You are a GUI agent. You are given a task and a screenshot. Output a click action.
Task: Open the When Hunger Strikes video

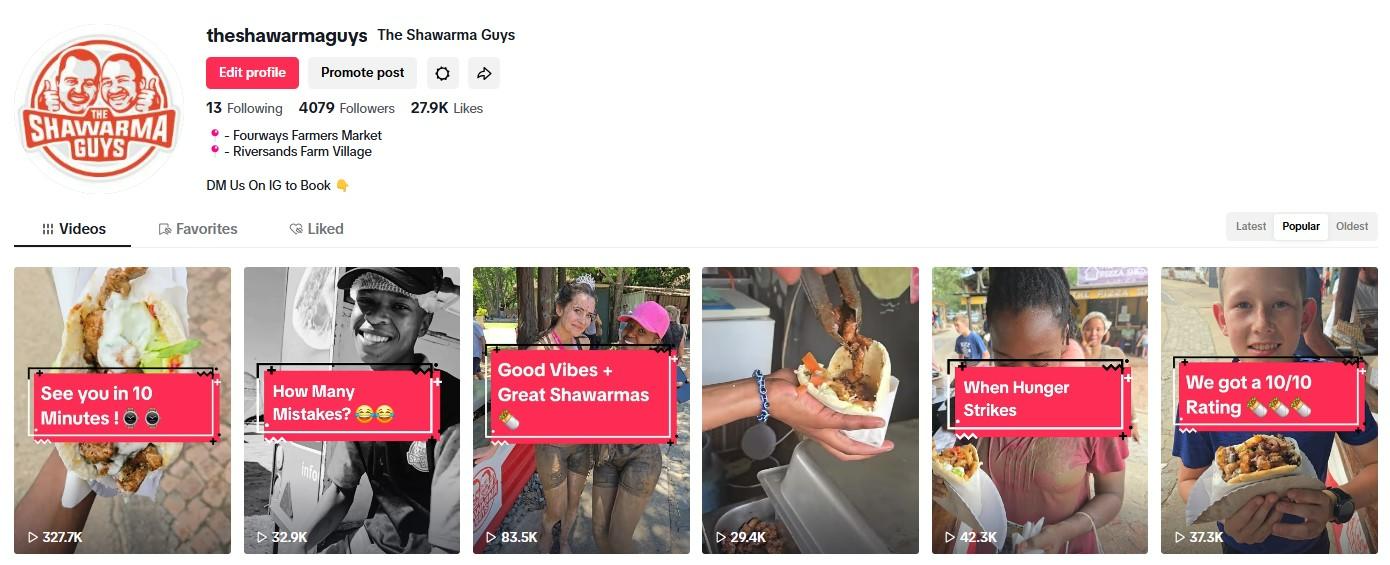coord(1040,410)
